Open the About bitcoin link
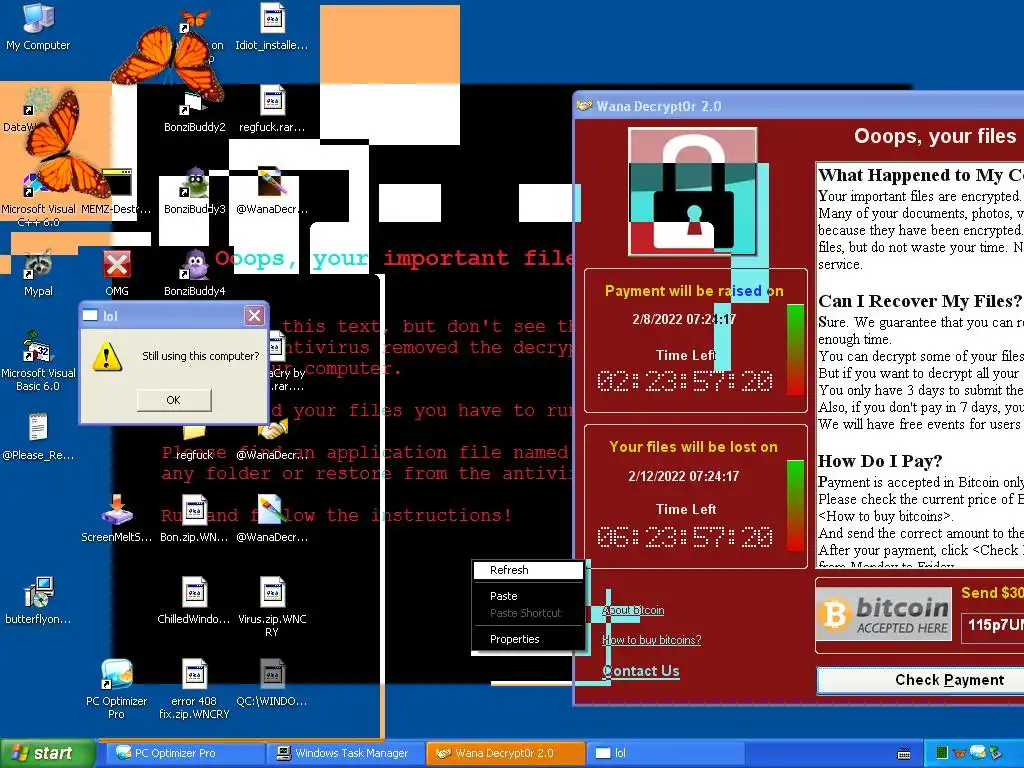 pyautogui.click(x=633, y=610)
